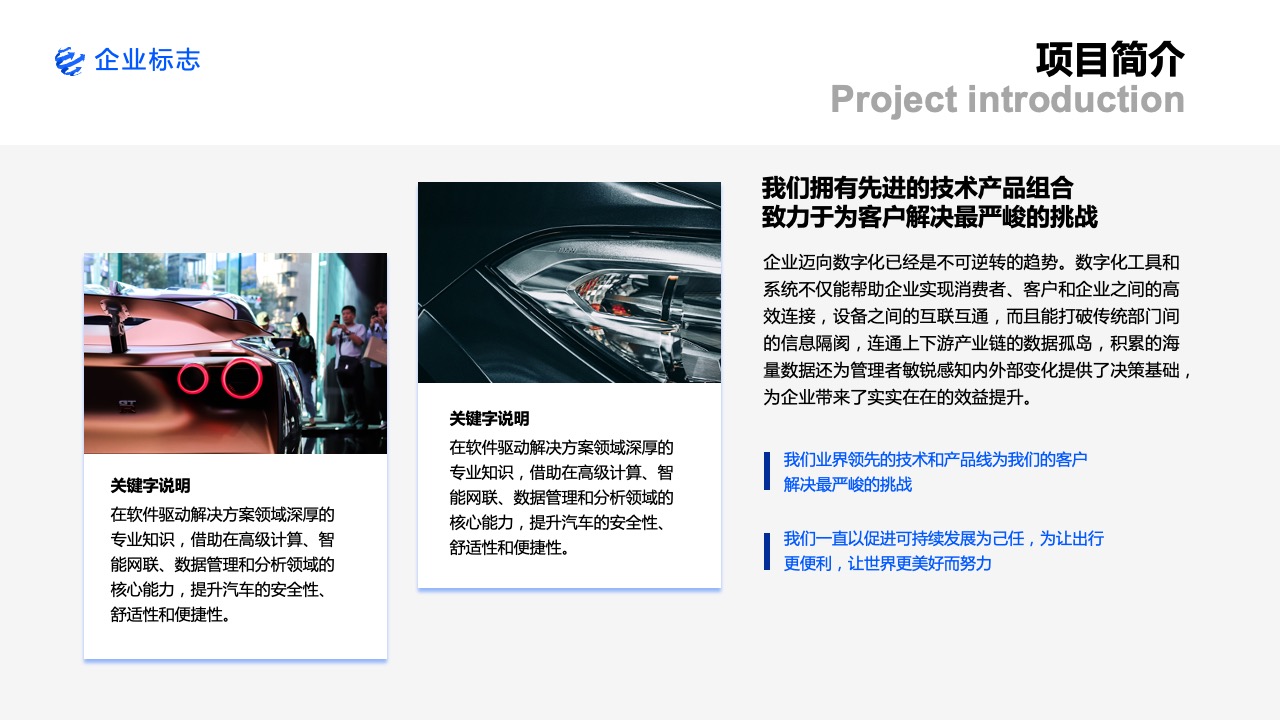The image size is (1280, 720).
Task: Select 关键字说明 heading under headlight photo
Action: tap(489, 419)
